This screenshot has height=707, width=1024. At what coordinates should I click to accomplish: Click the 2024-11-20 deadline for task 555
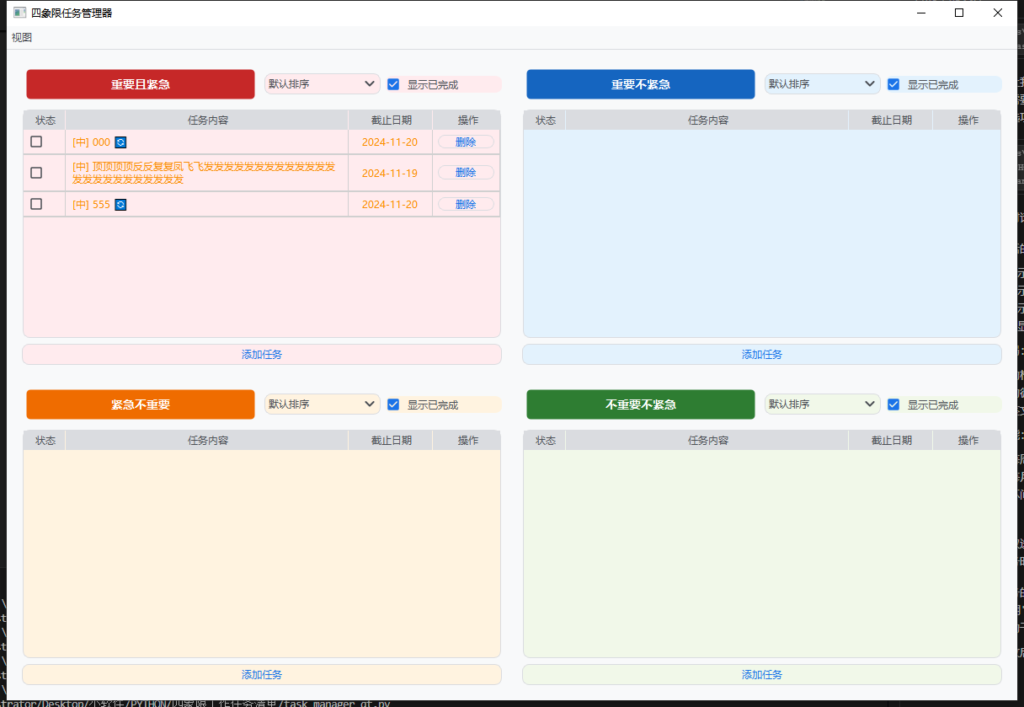pyautogui.click(x=390, y=205)
